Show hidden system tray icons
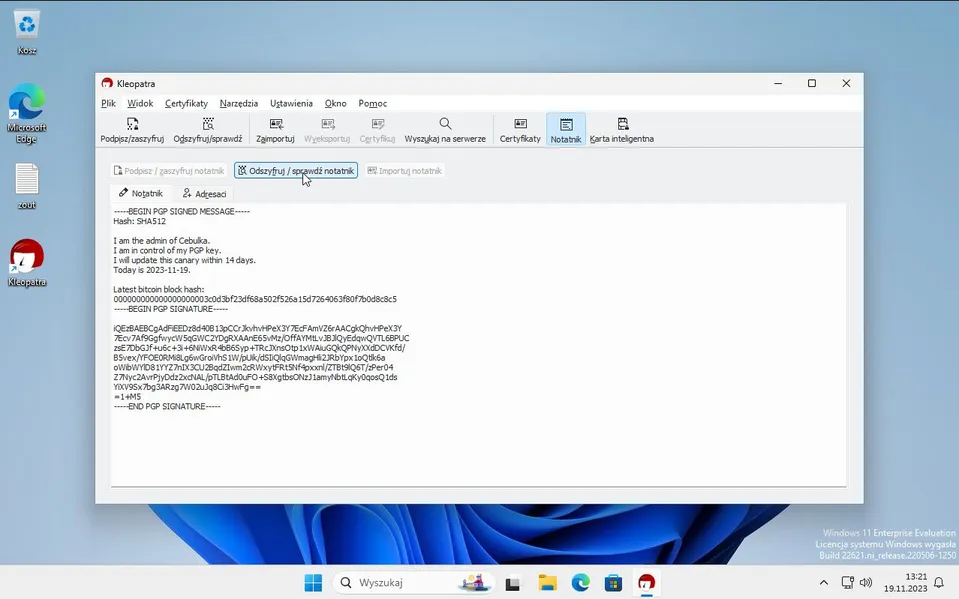 [x=824, y=582]
